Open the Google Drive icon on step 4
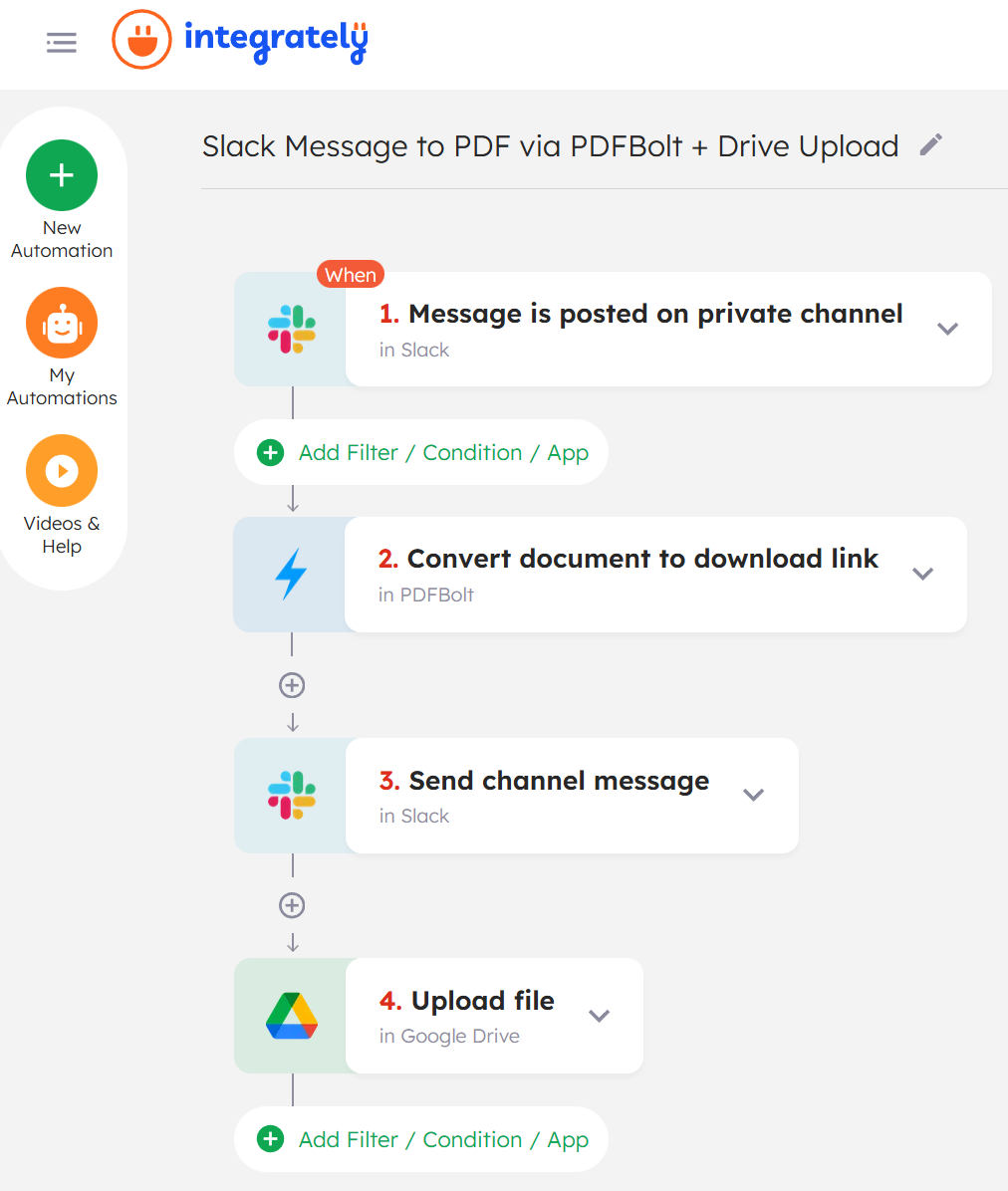Screen dimensions: 1008x1191 click(x=290, y=1015)
